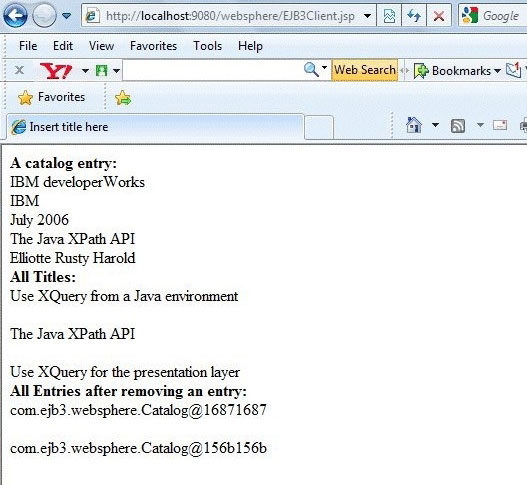Click the 'IBM developerWorks' text line

point(77,182)
